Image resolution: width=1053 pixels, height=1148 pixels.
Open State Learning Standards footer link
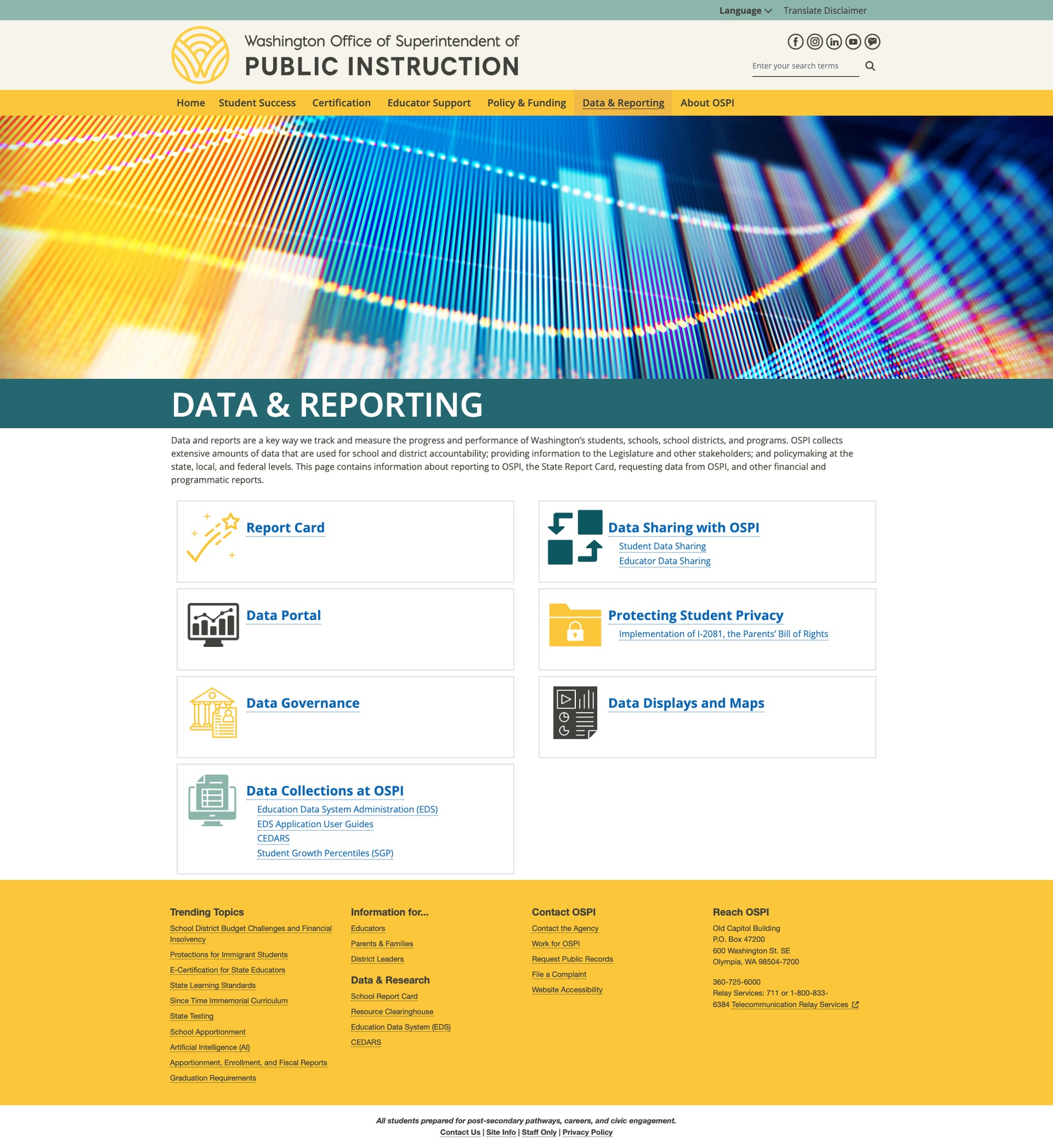tap(212, 986)
